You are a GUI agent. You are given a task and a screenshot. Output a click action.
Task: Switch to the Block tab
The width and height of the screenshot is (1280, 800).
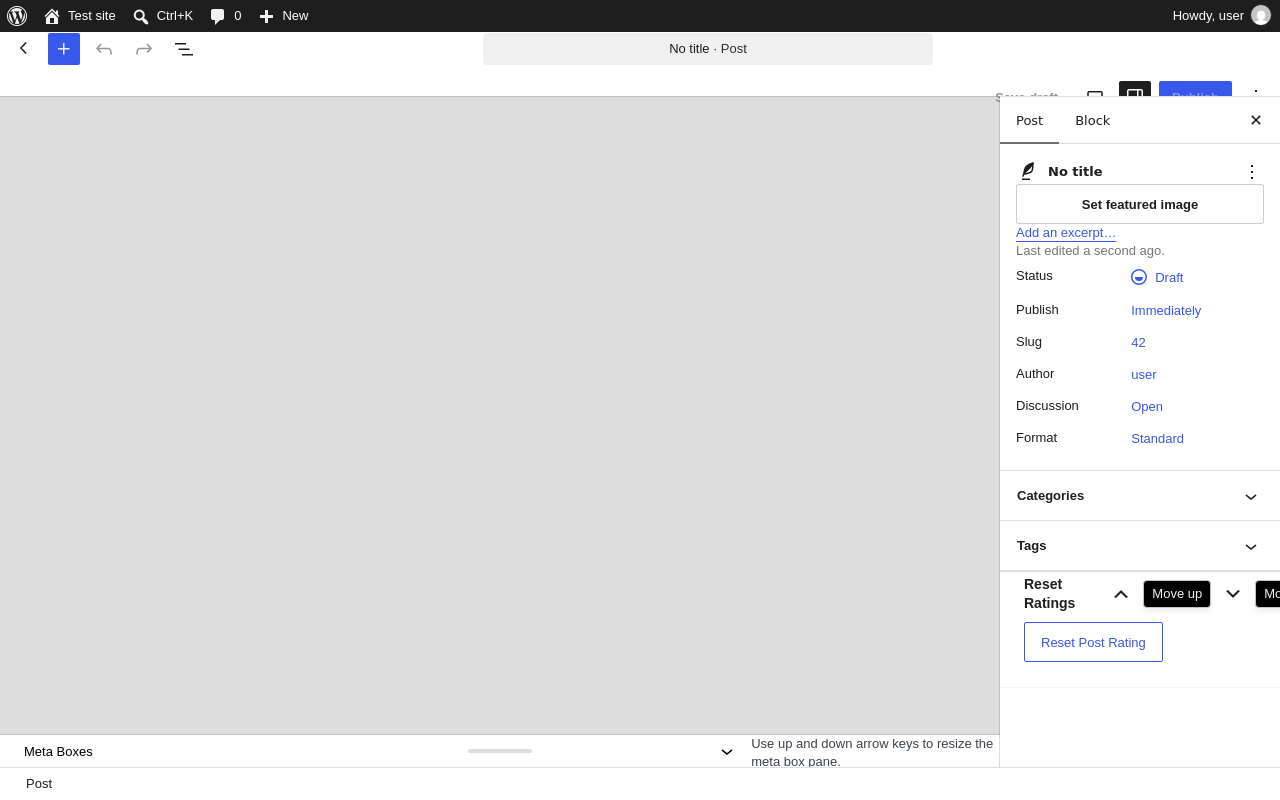1092,121
